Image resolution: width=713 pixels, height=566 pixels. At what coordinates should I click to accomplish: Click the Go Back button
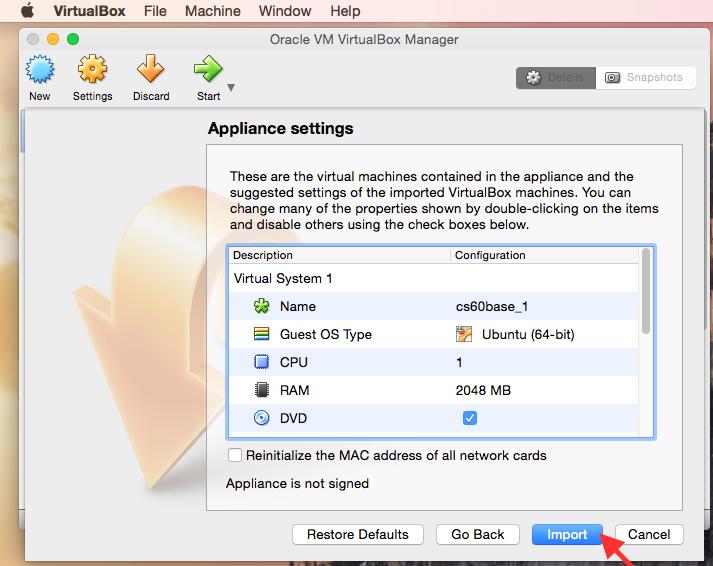pyautogui.click(x=477, y=534)
